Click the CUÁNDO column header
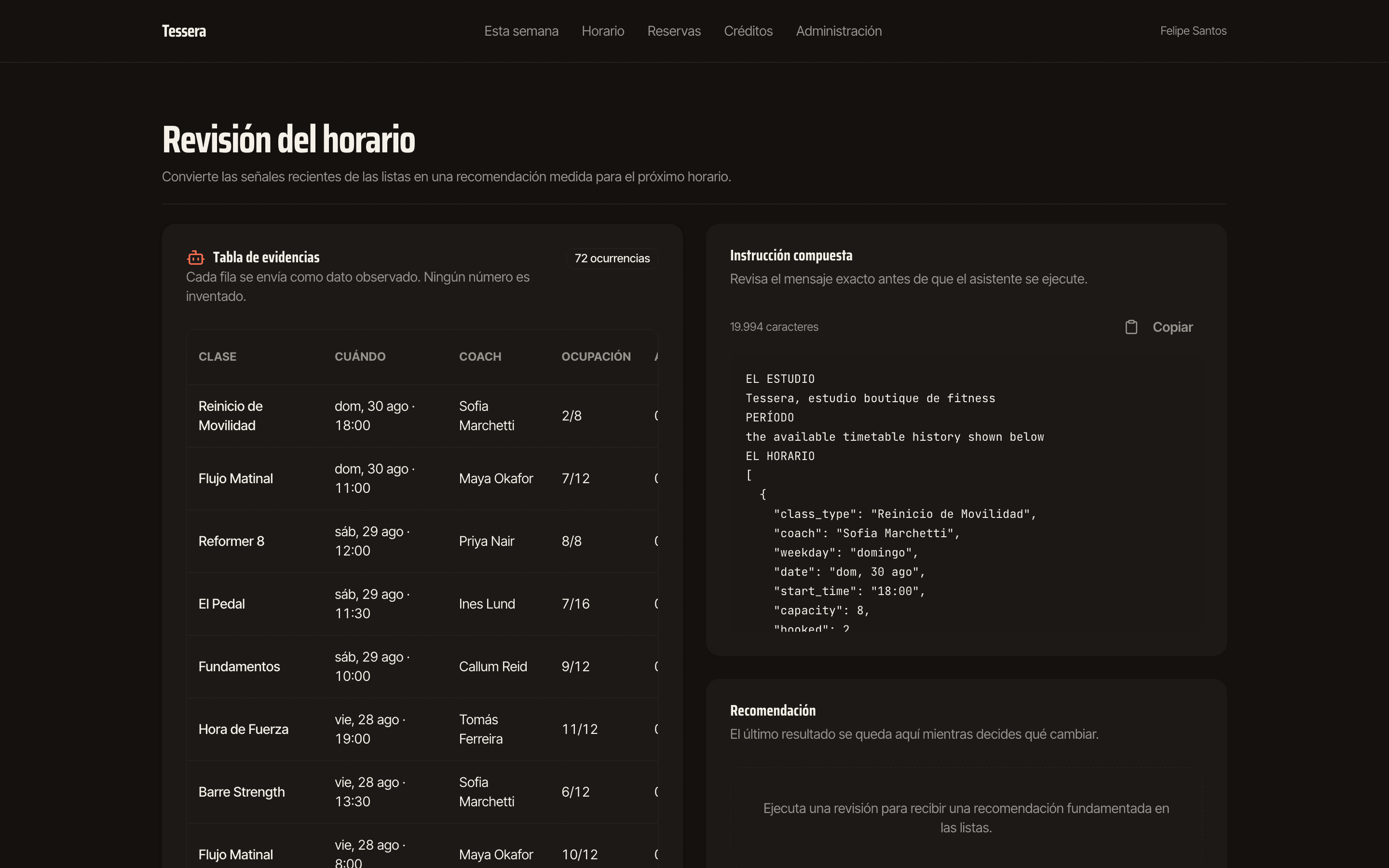This screenshot has width=1389, height=868. (360, 356)
